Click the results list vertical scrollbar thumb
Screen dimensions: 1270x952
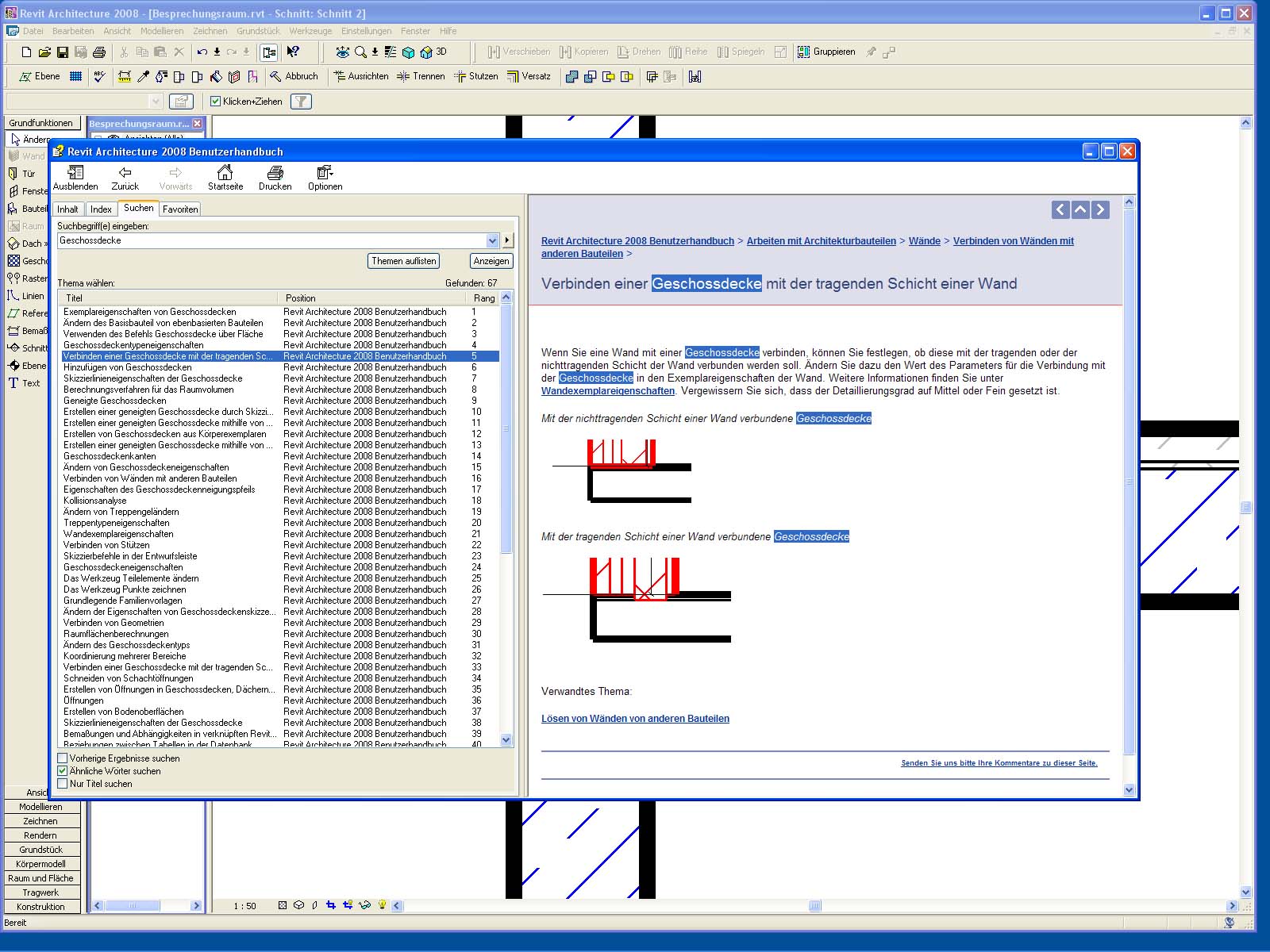pos(506,428)
